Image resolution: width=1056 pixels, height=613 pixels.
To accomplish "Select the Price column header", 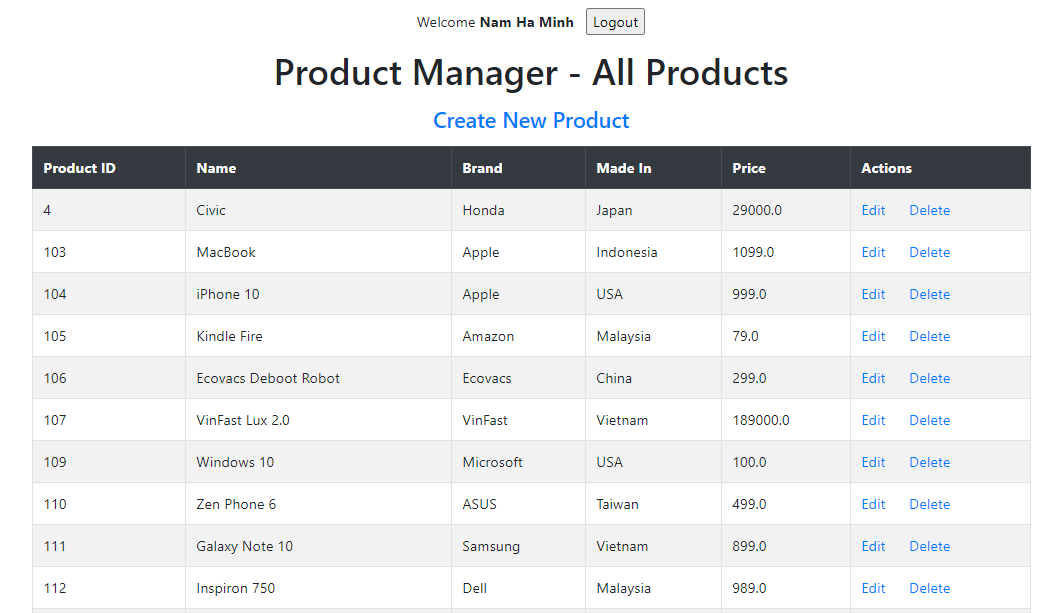I will coord(785,168).
